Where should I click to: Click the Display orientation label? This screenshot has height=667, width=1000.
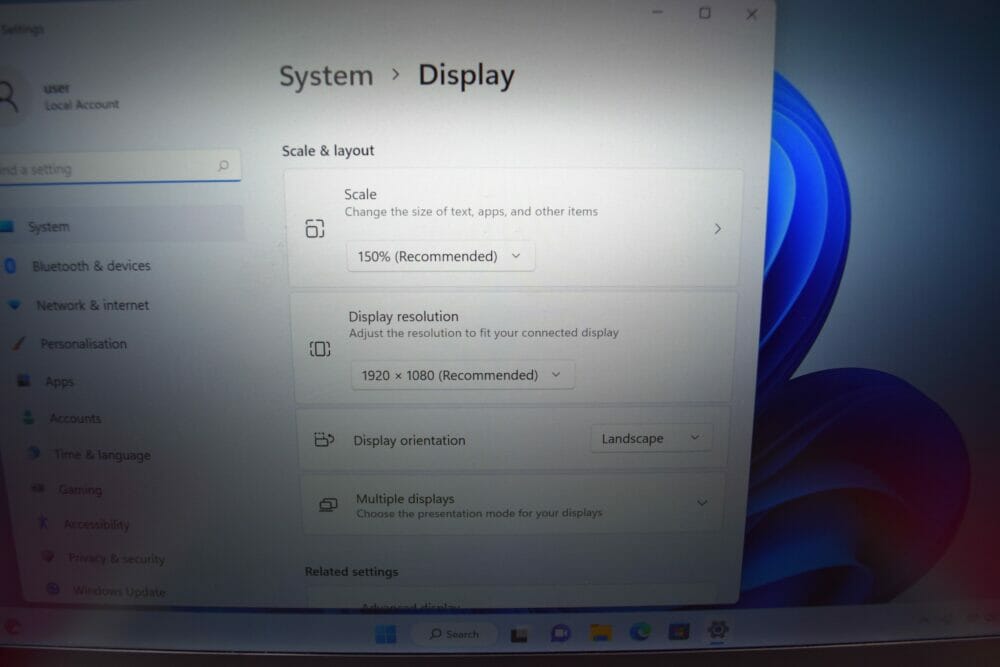[x=409, y=441]
